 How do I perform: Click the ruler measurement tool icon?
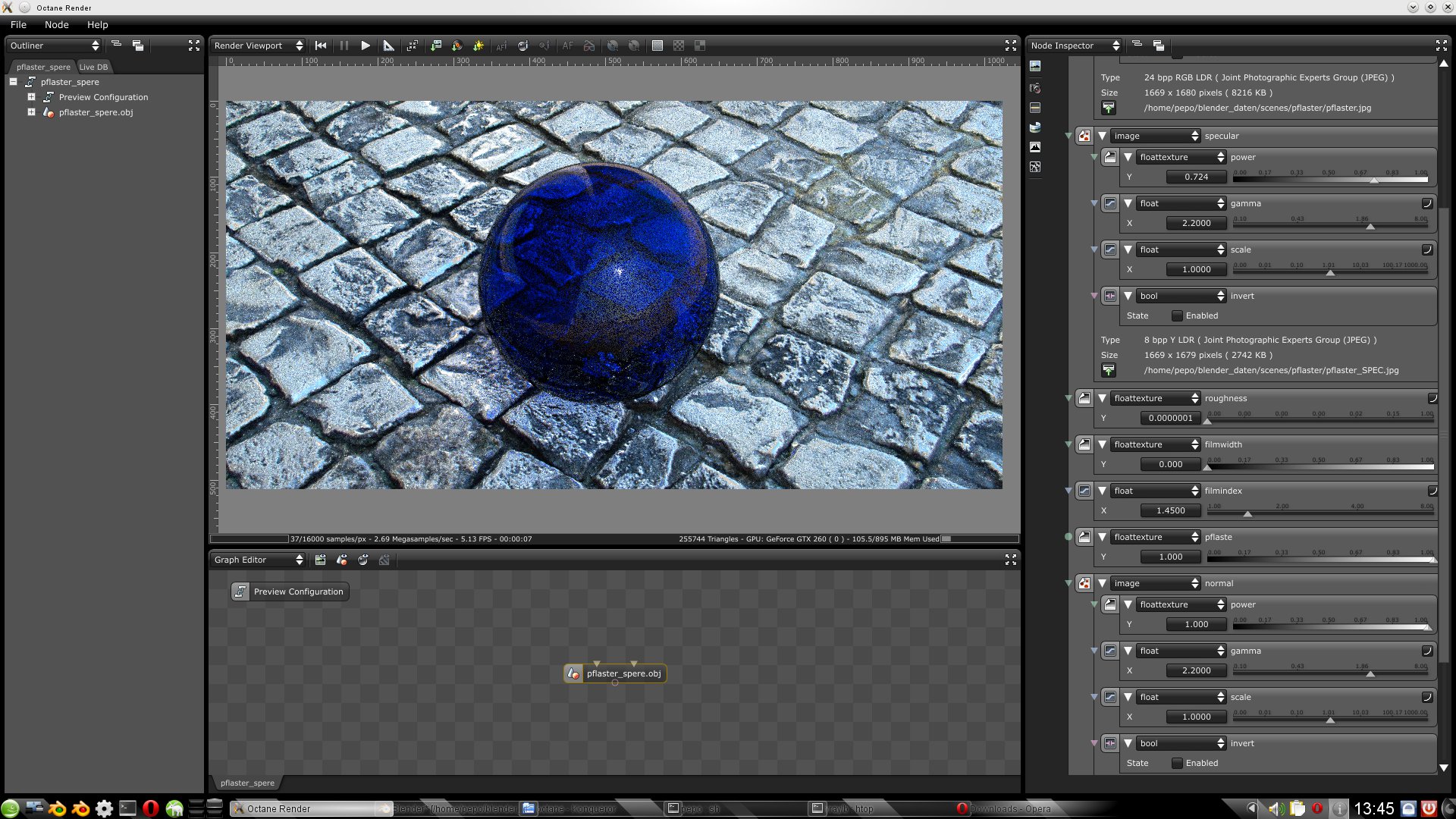tap(388, 45)
